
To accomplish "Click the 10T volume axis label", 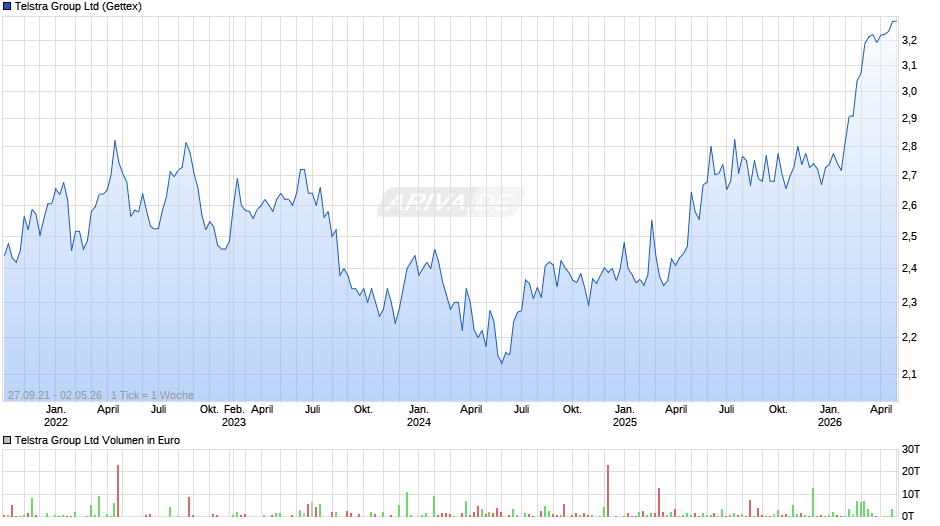I will click(911, 494).
